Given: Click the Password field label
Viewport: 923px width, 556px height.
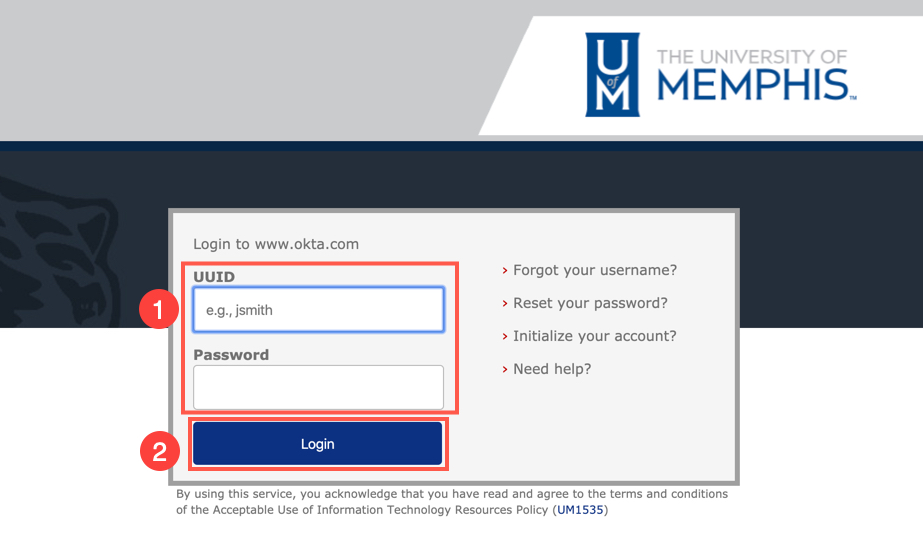Looking at the screenshot, I should pyautogui.click(x=231, y=354).
